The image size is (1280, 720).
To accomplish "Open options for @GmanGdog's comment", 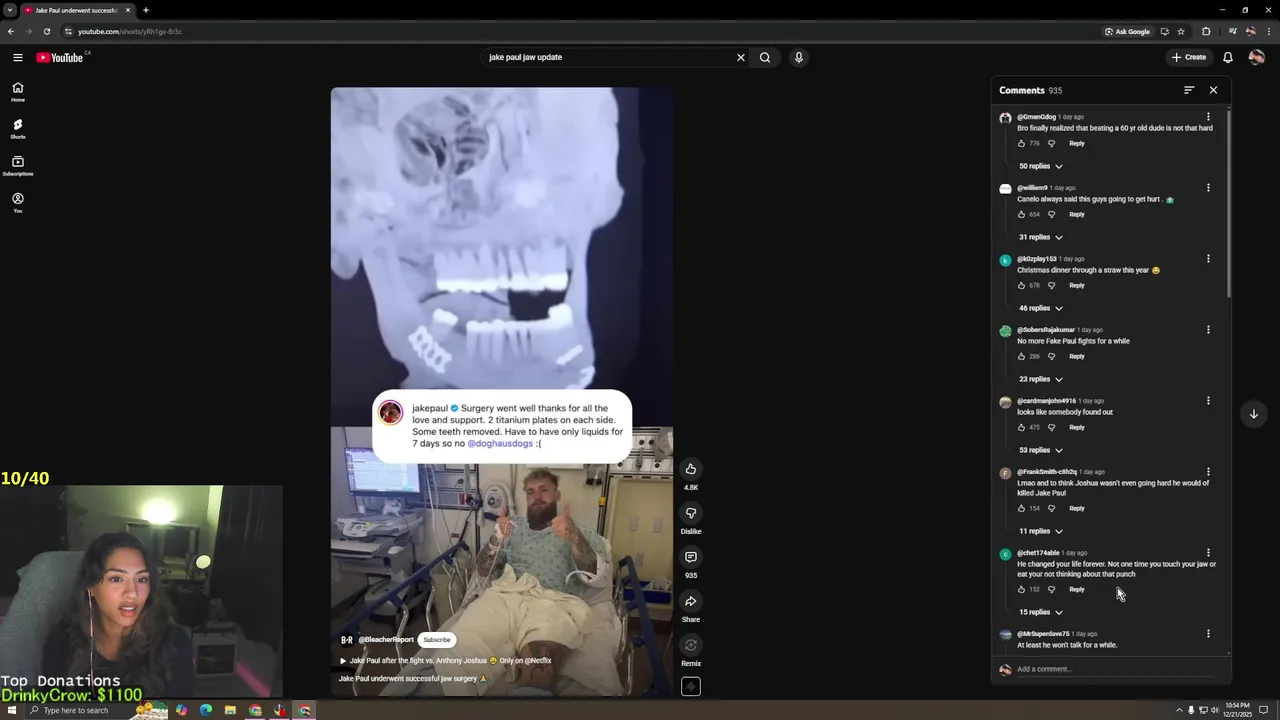I will (x=1208, y=117).
